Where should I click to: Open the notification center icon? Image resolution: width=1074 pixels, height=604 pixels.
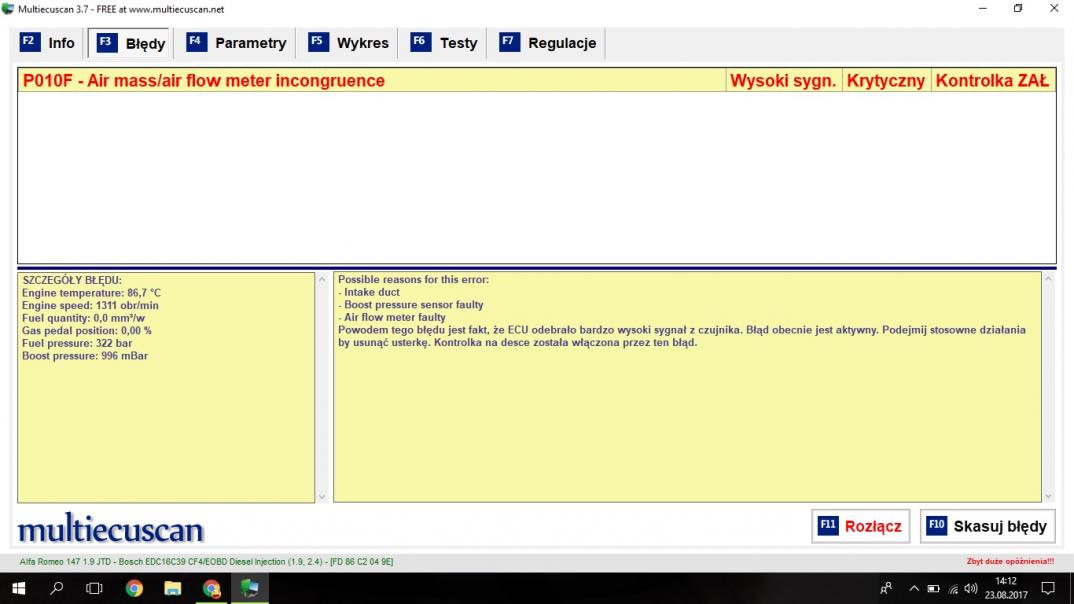(x=1048, y=588)
